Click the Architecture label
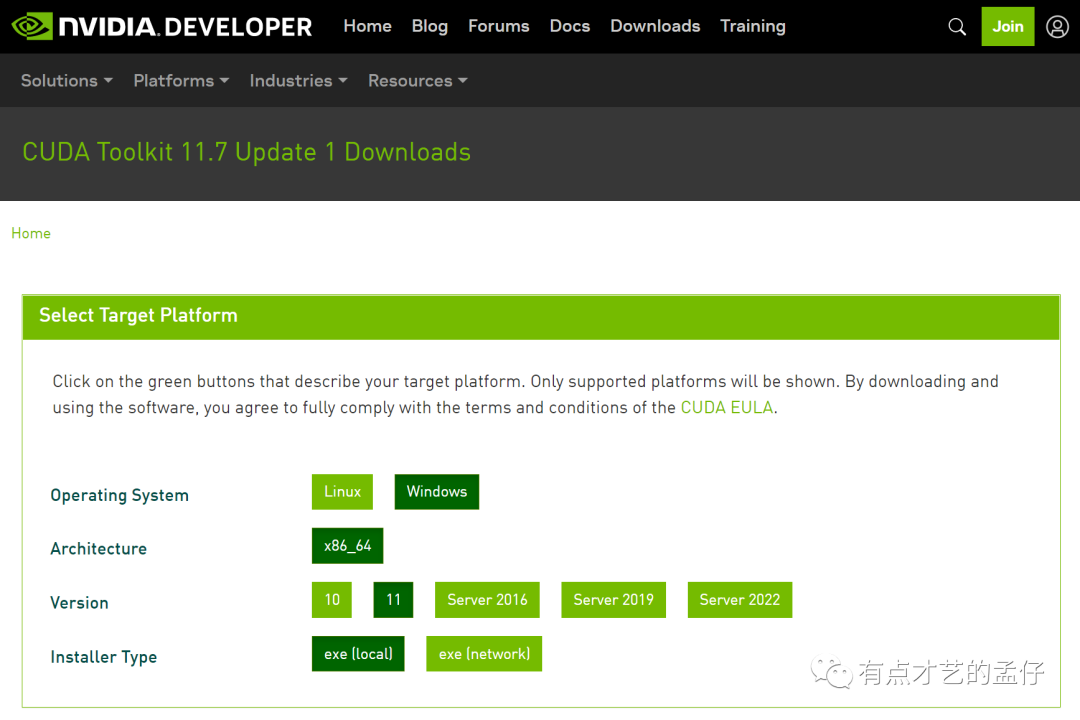Screen dimensions: 1080x720 pyautogui.click(x=98, y=549)
